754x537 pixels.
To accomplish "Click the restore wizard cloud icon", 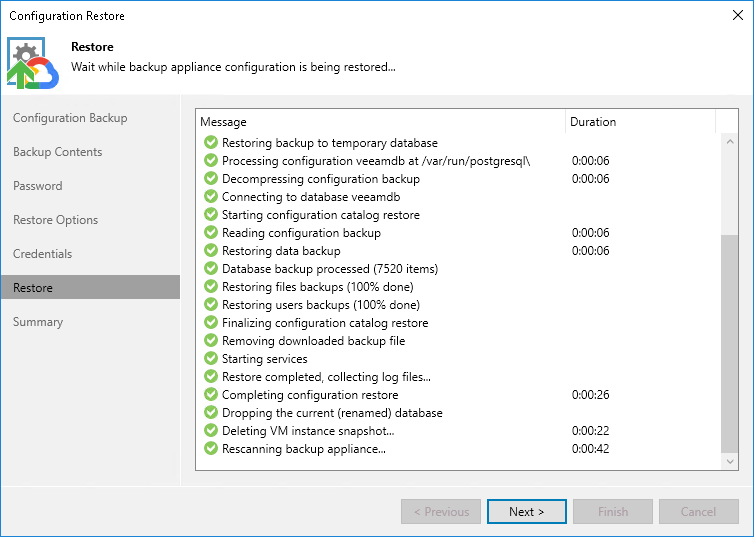I will click(x=33, y=63).
